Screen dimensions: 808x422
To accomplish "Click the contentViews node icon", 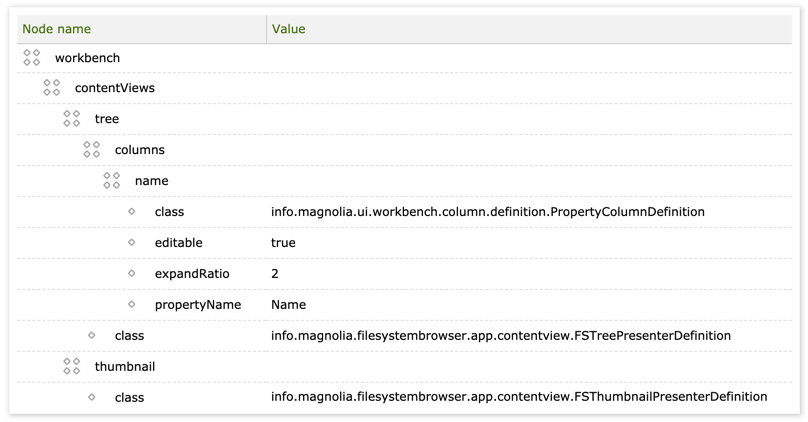I will click(x=52, y=88).
